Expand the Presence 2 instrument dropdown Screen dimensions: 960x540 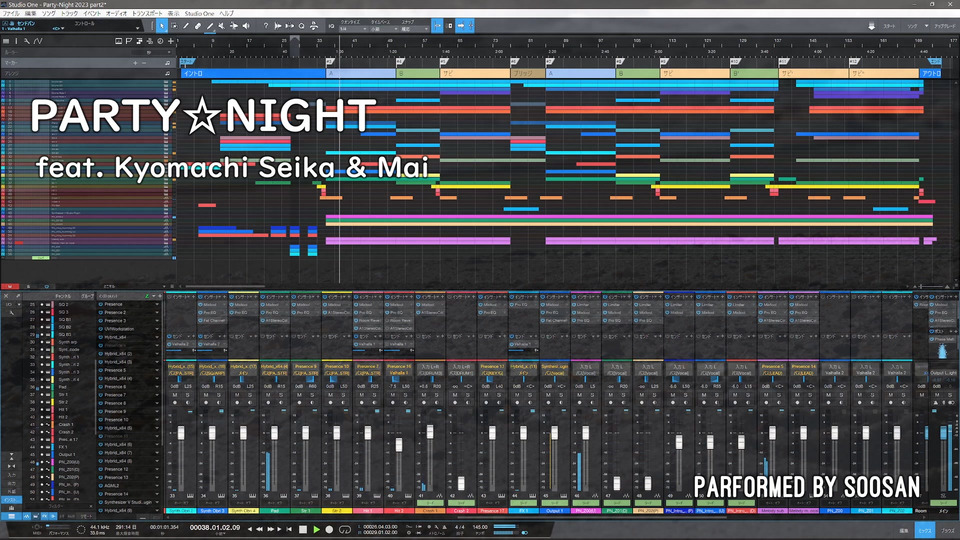point(157,312)
